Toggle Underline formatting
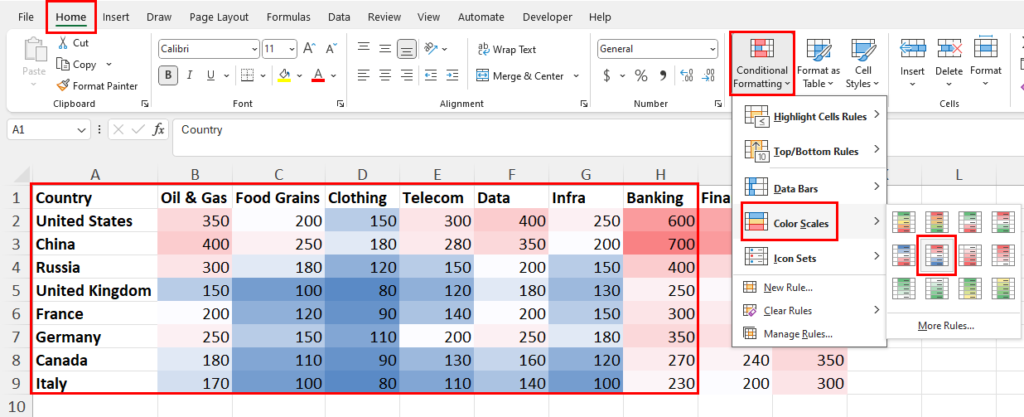1024x417 pixels. point(210,76)
